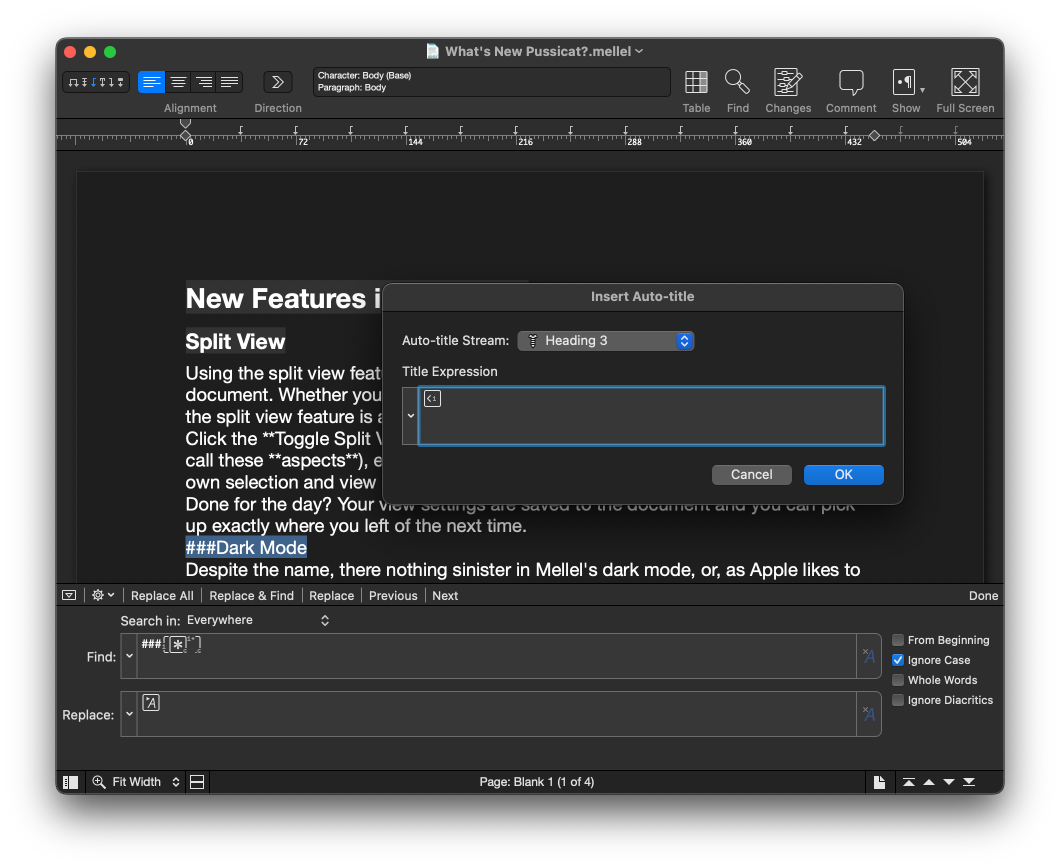Image resolution: width=1060 pixels, height=868 pixels.
Task: Toggle the sidebar pane in status bar
Action: point(70,782)
